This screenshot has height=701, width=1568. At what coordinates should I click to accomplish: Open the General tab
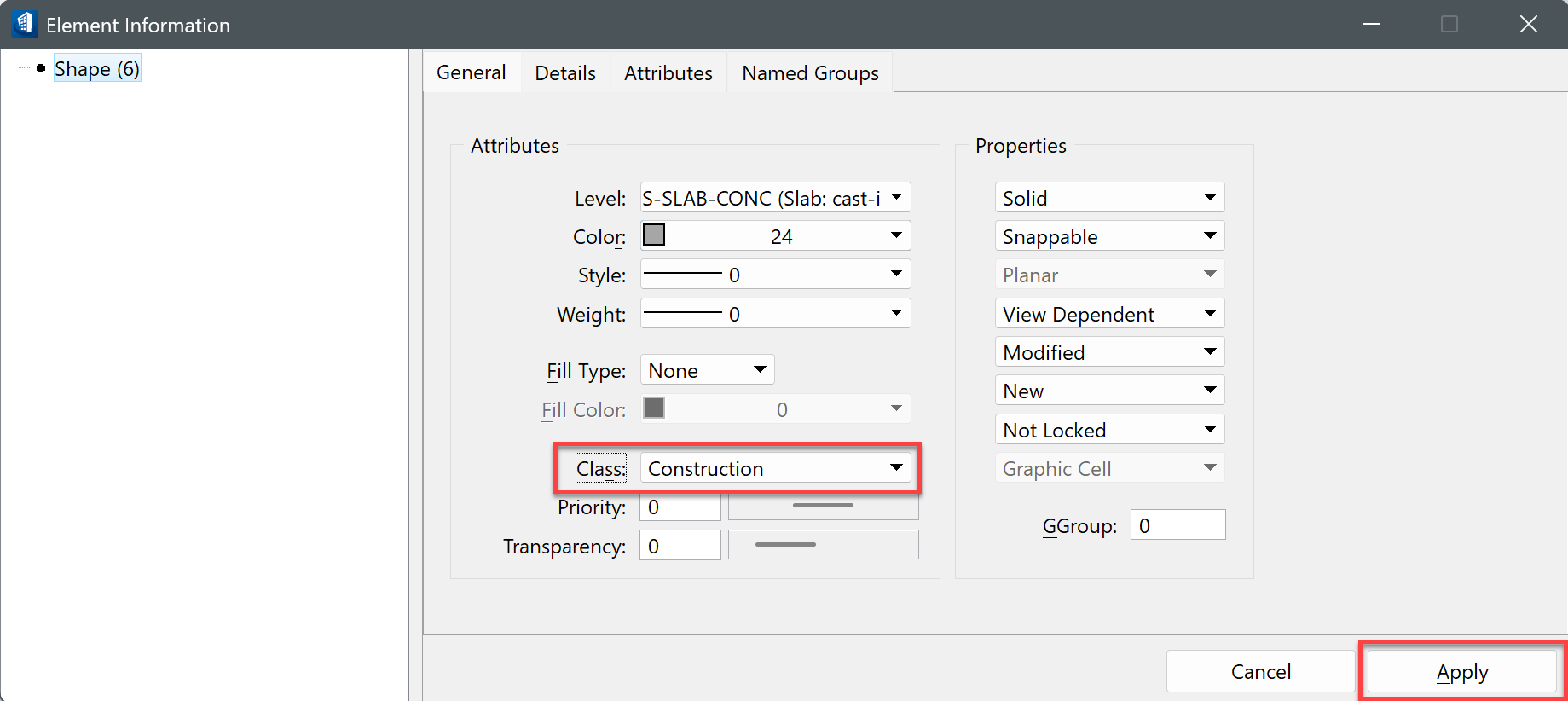pyautogui.click(x=471, y=73)
